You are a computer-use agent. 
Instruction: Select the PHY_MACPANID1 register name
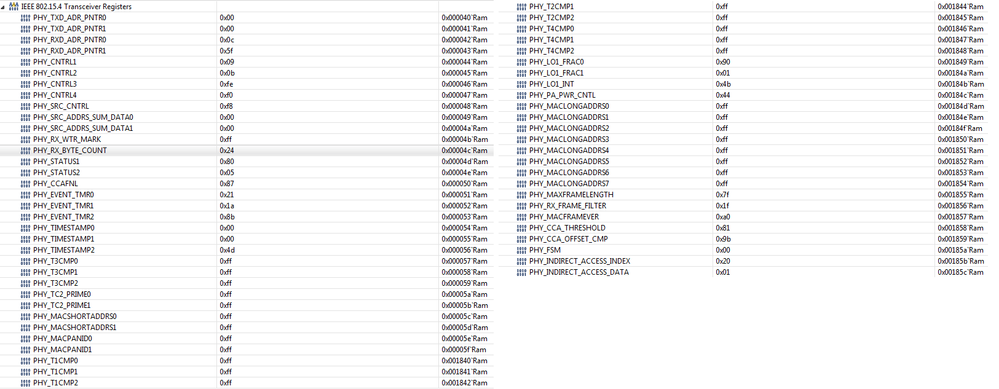[63, 349]
